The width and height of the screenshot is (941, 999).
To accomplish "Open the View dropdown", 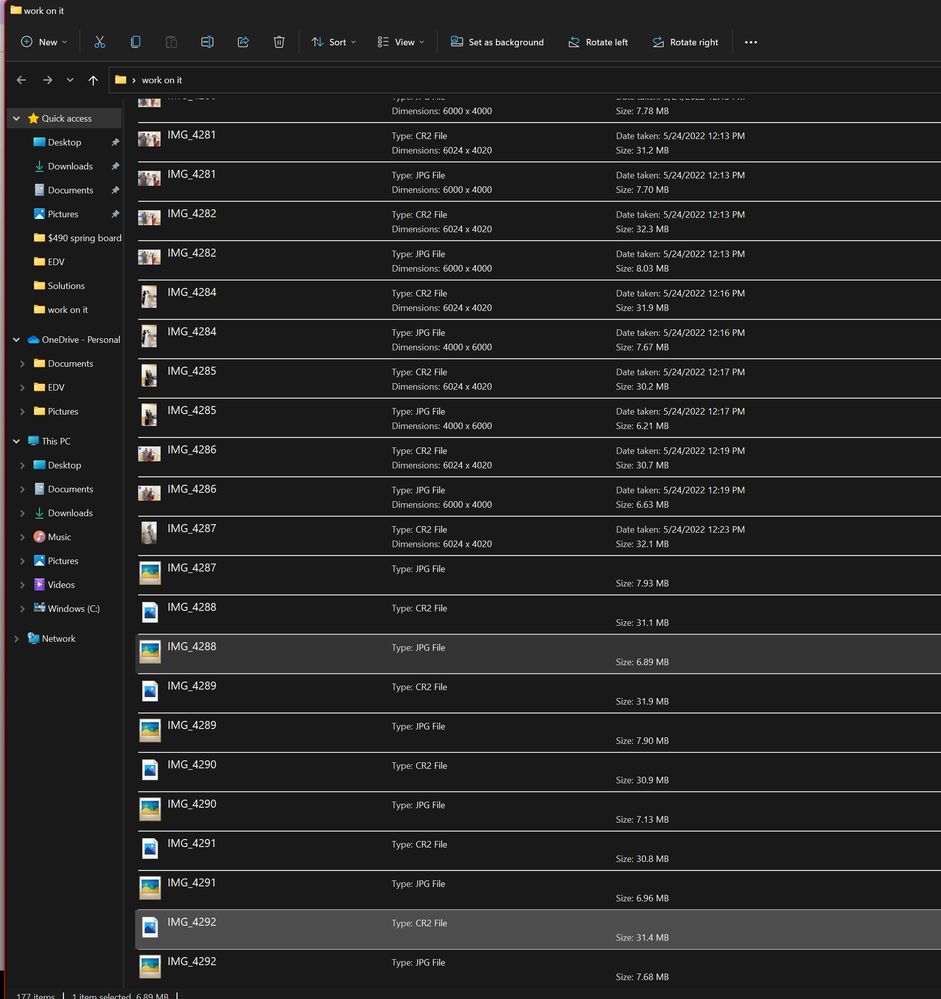I will point(401,42).
